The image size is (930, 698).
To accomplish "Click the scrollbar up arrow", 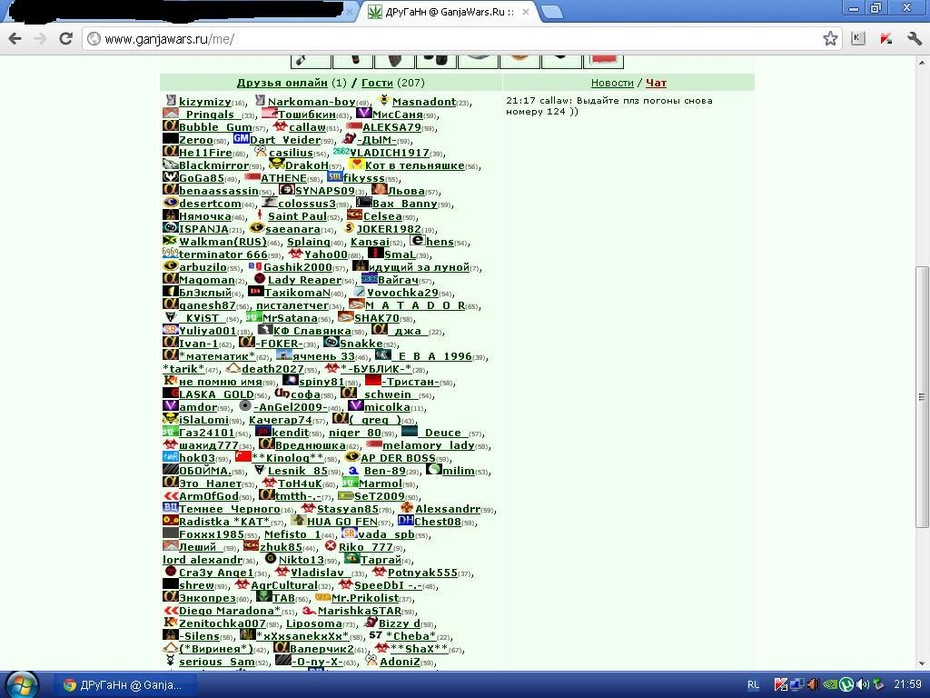I will (922, 62).
